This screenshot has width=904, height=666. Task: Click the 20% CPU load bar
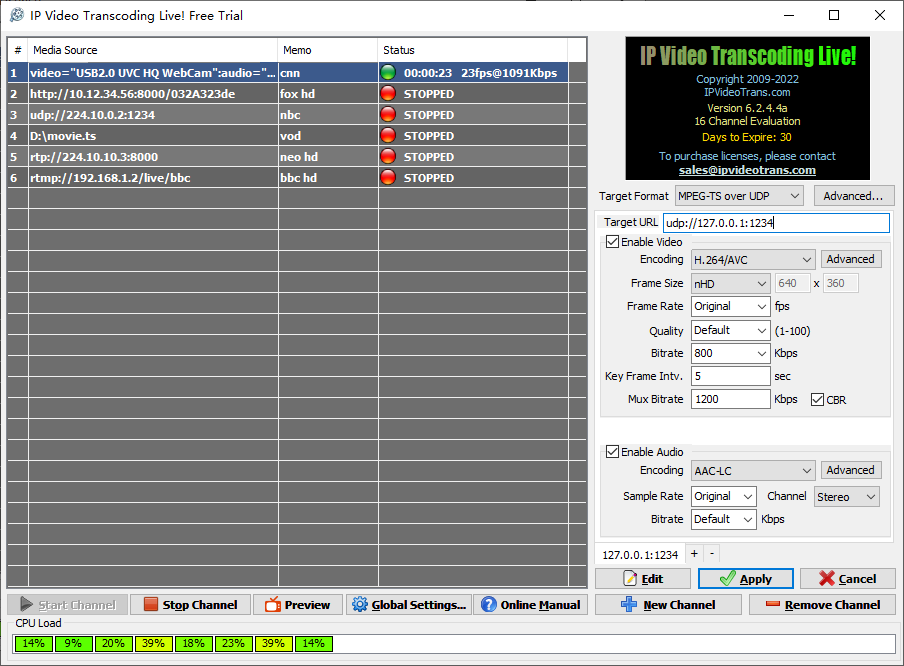[114, 644]
